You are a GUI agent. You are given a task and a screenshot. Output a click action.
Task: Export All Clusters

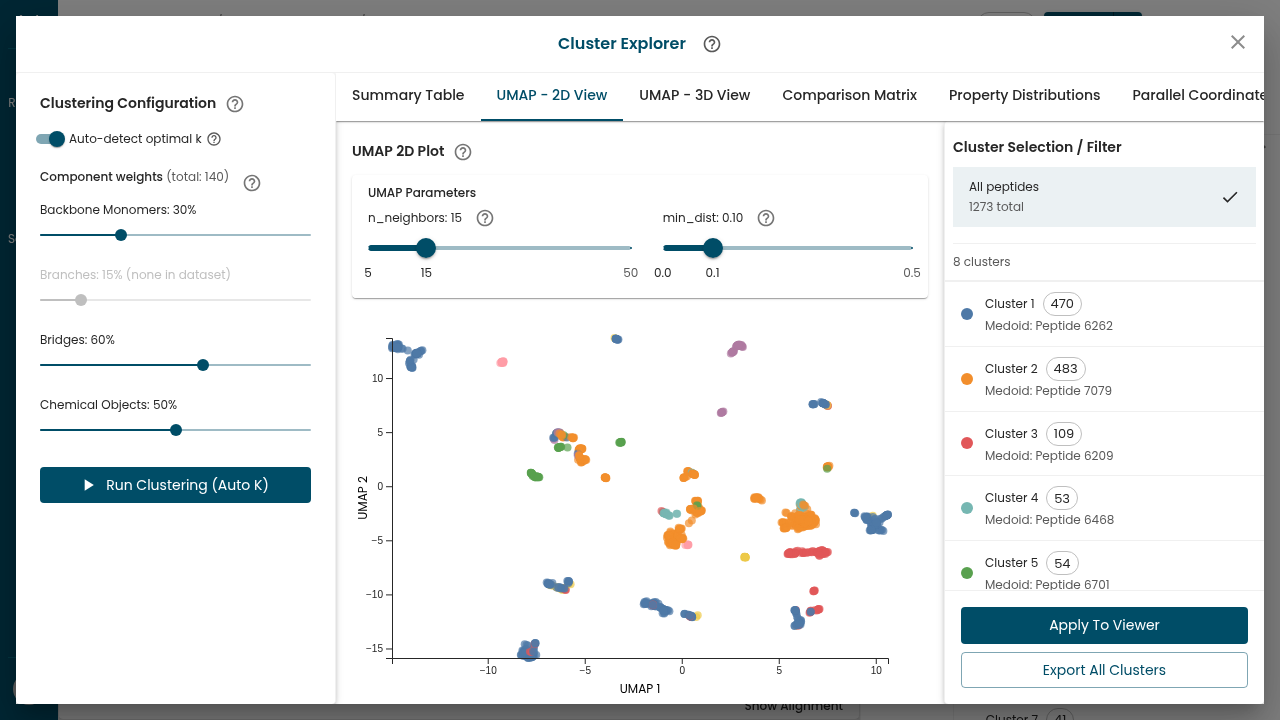pos(1104,670)
